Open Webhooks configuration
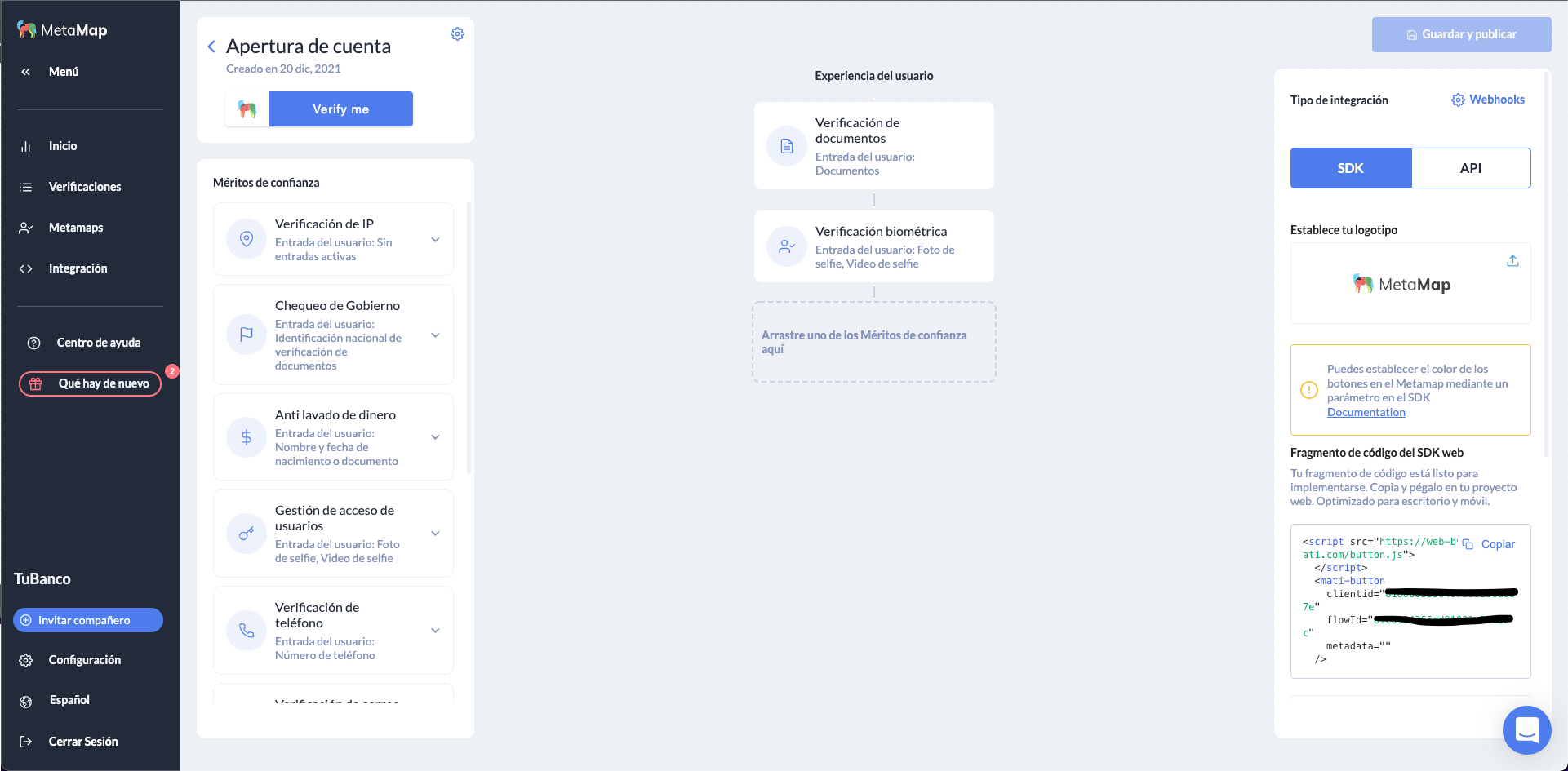Screen dimensions: 1568x771 pos(1487,100)
